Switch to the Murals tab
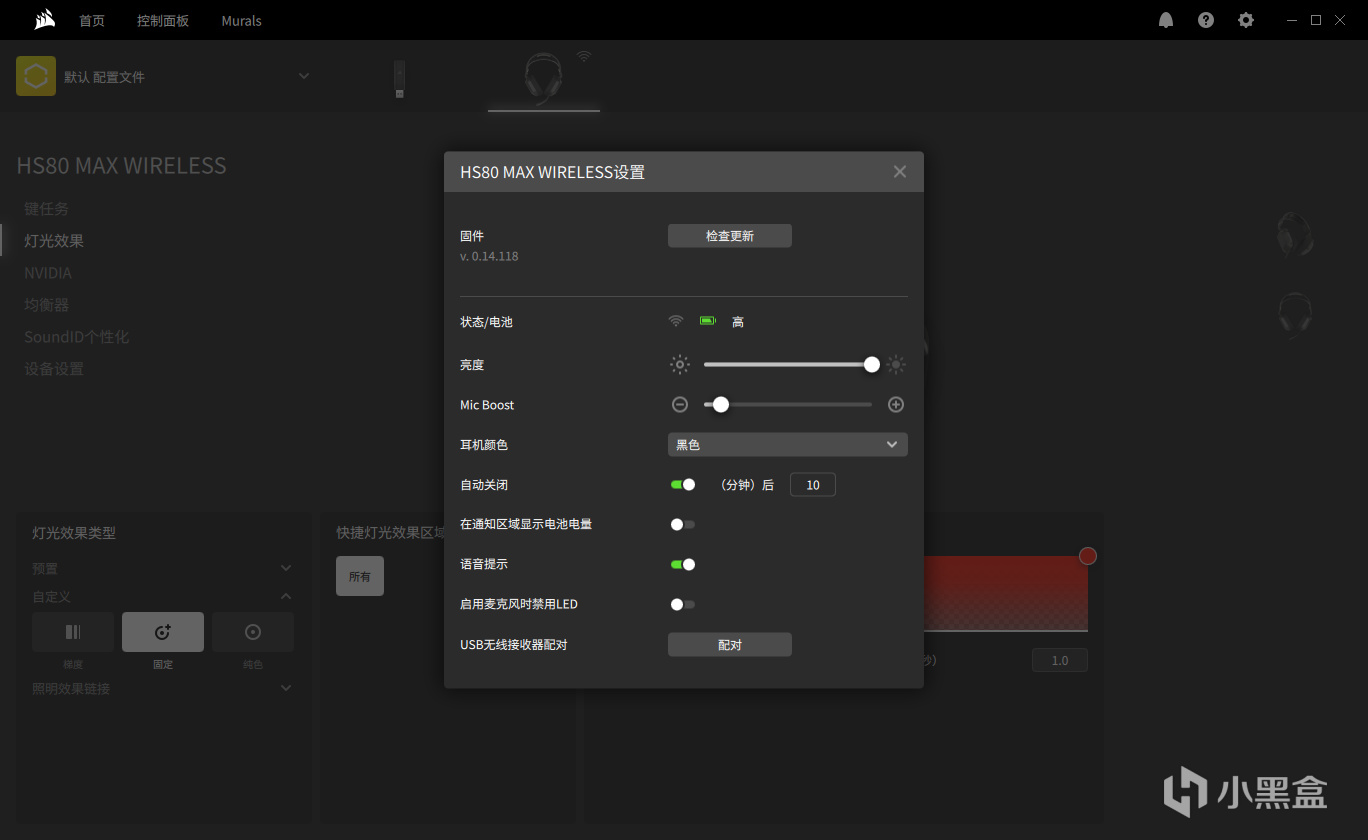Viewport: 1368px width, 840px height. click(x=242, y=20)
